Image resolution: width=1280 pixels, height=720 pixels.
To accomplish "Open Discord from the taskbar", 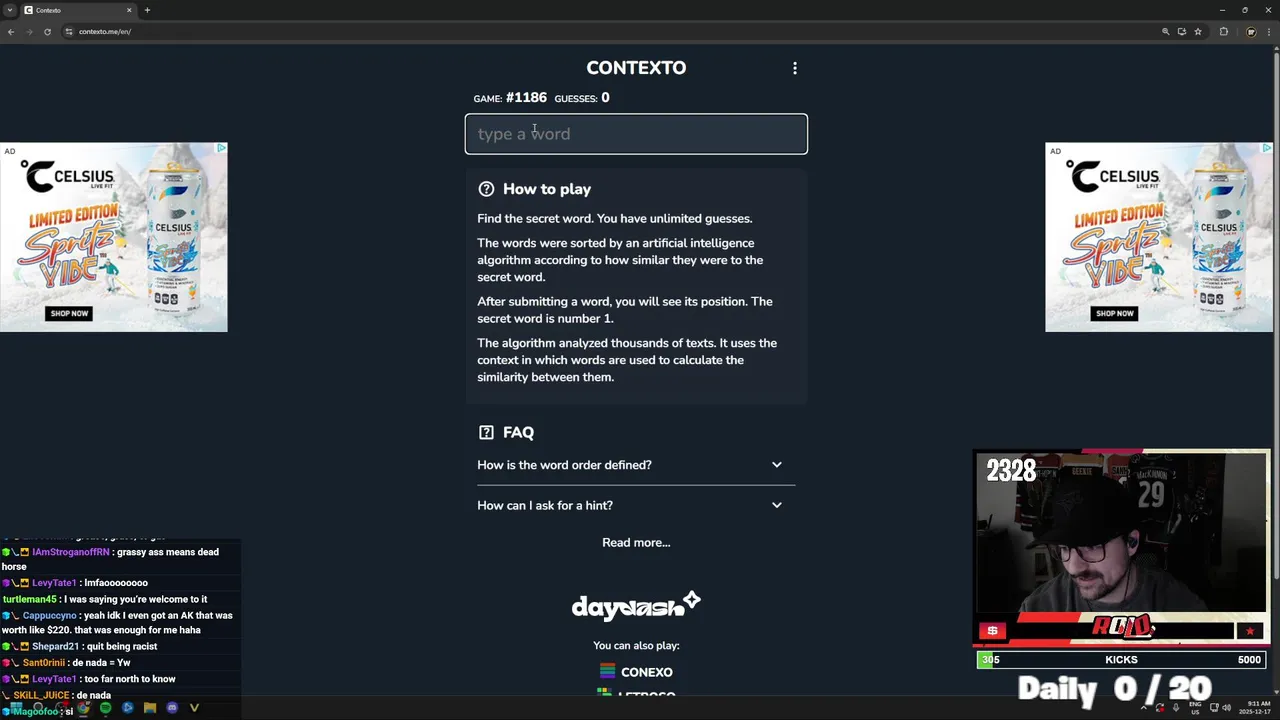I will pyautogui.click(x=172, y=708).
